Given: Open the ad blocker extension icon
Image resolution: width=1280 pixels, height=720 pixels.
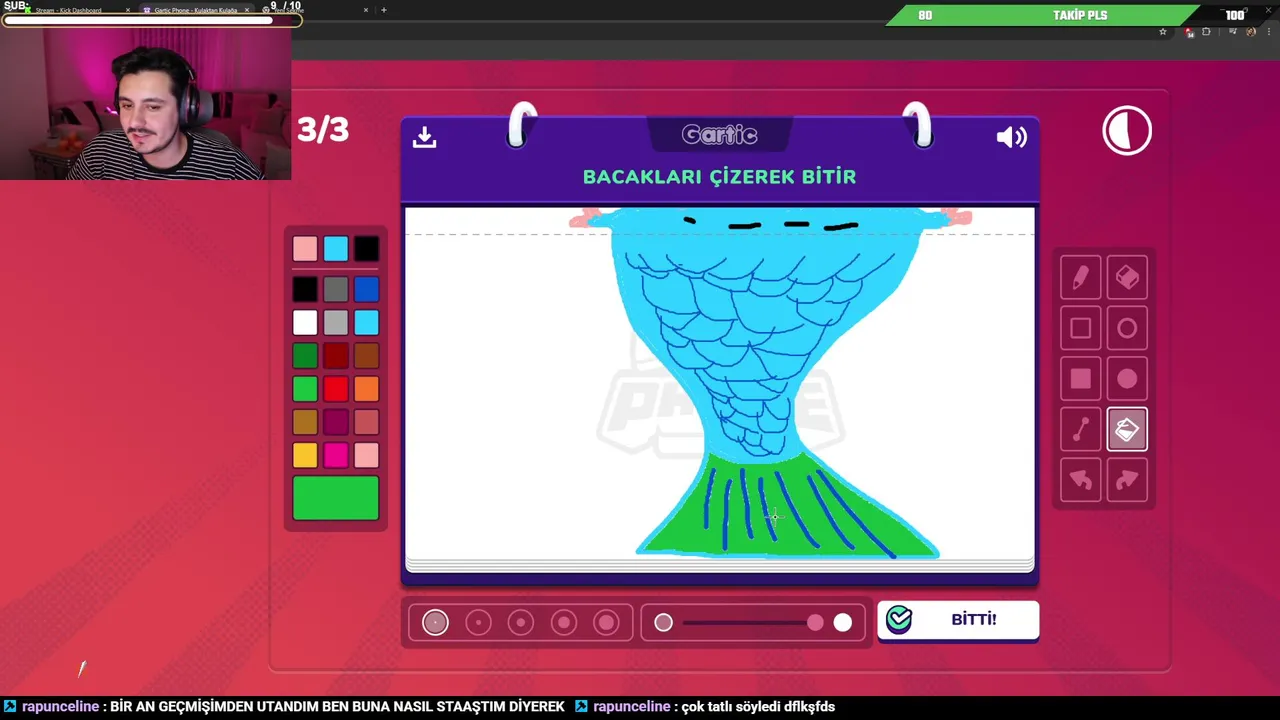Looking at the screenshot, I should pos(1189,32).
